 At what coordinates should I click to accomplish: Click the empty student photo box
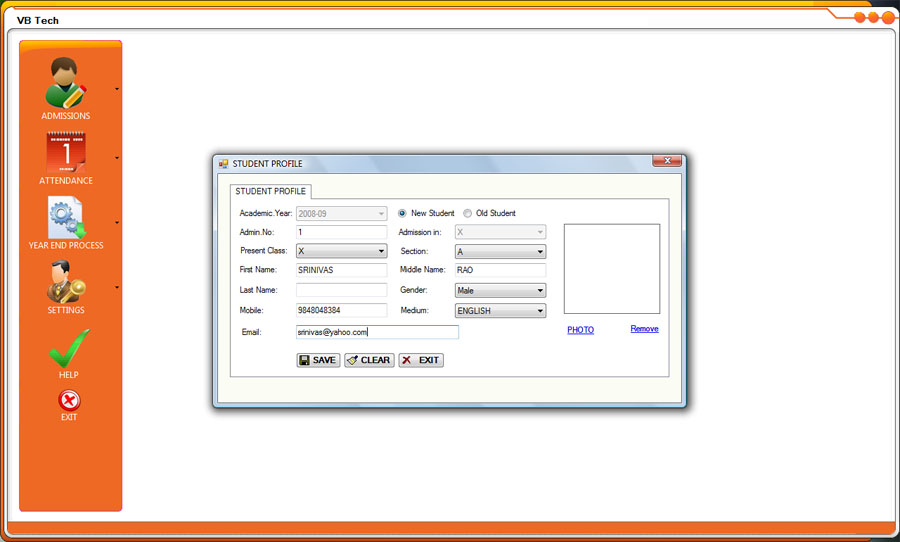612,269
